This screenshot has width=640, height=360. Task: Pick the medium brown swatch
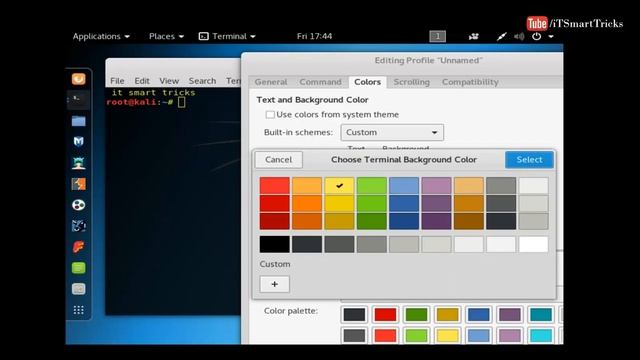(469, 203)
